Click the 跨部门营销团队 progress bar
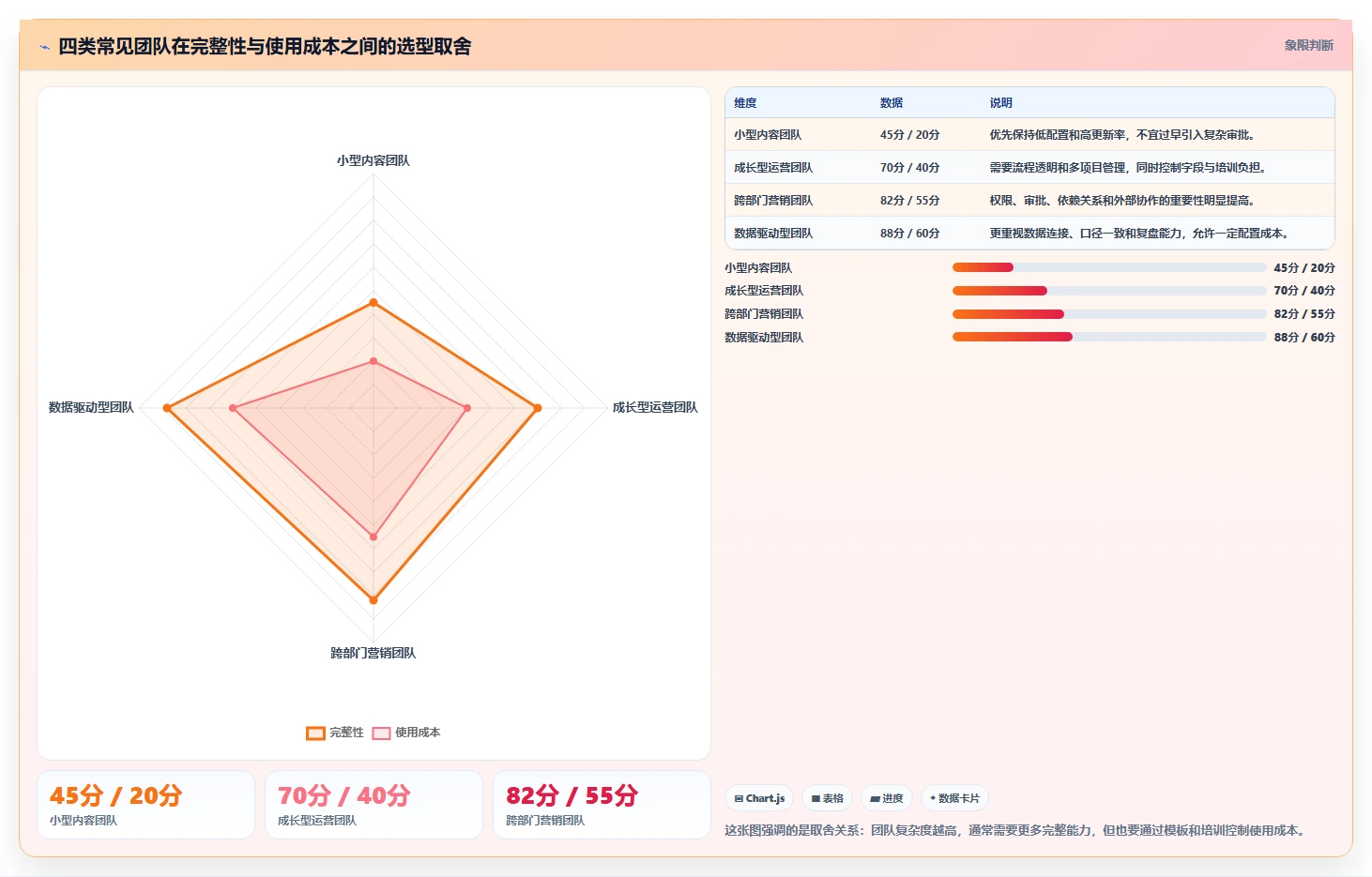The image size is (1372, 877). 1109,314
